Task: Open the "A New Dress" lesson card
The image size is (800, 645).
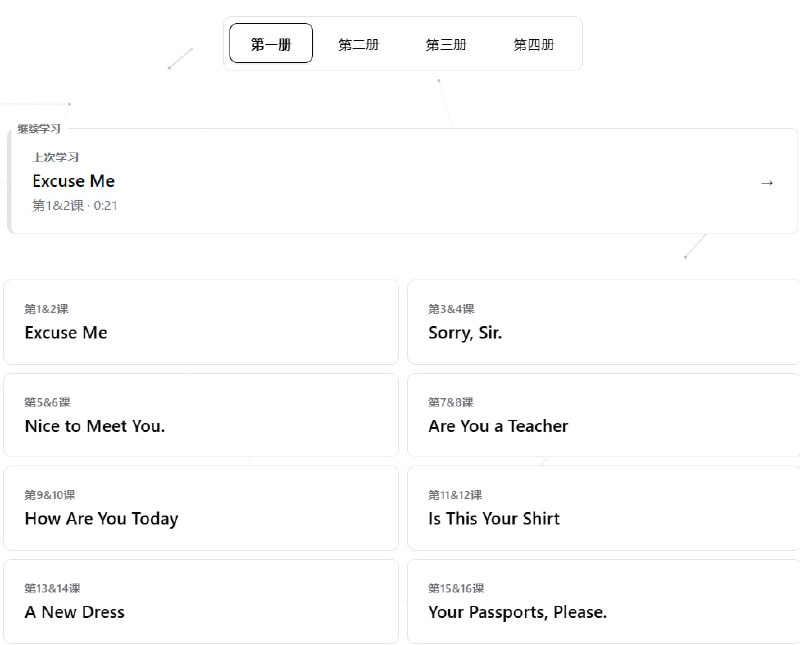Action: point(201,601)
